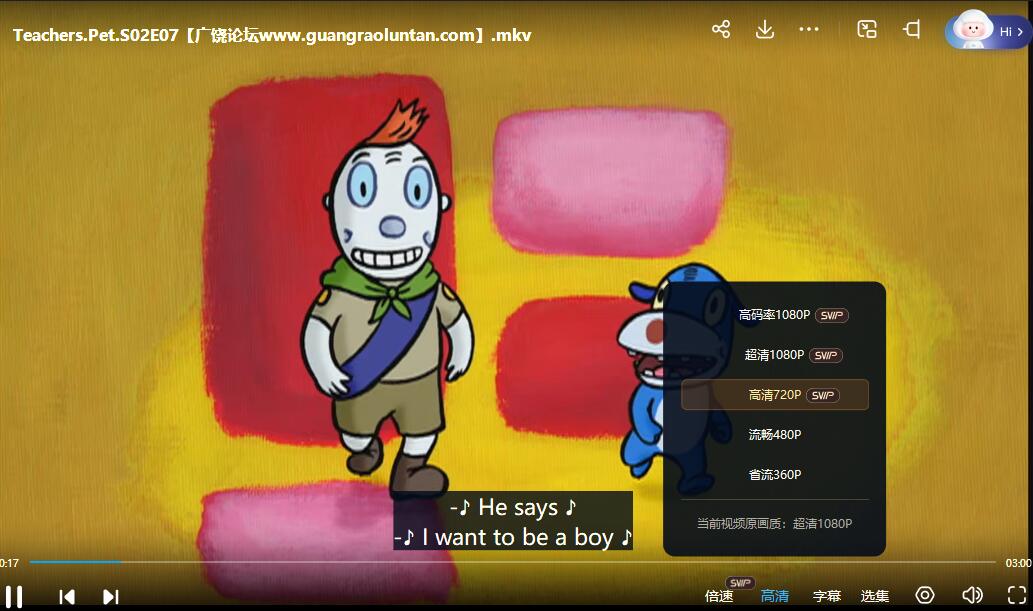The height and width of the screenshot is (611, 1033).
Task: Skip to next episode
Action: (111, 596)
